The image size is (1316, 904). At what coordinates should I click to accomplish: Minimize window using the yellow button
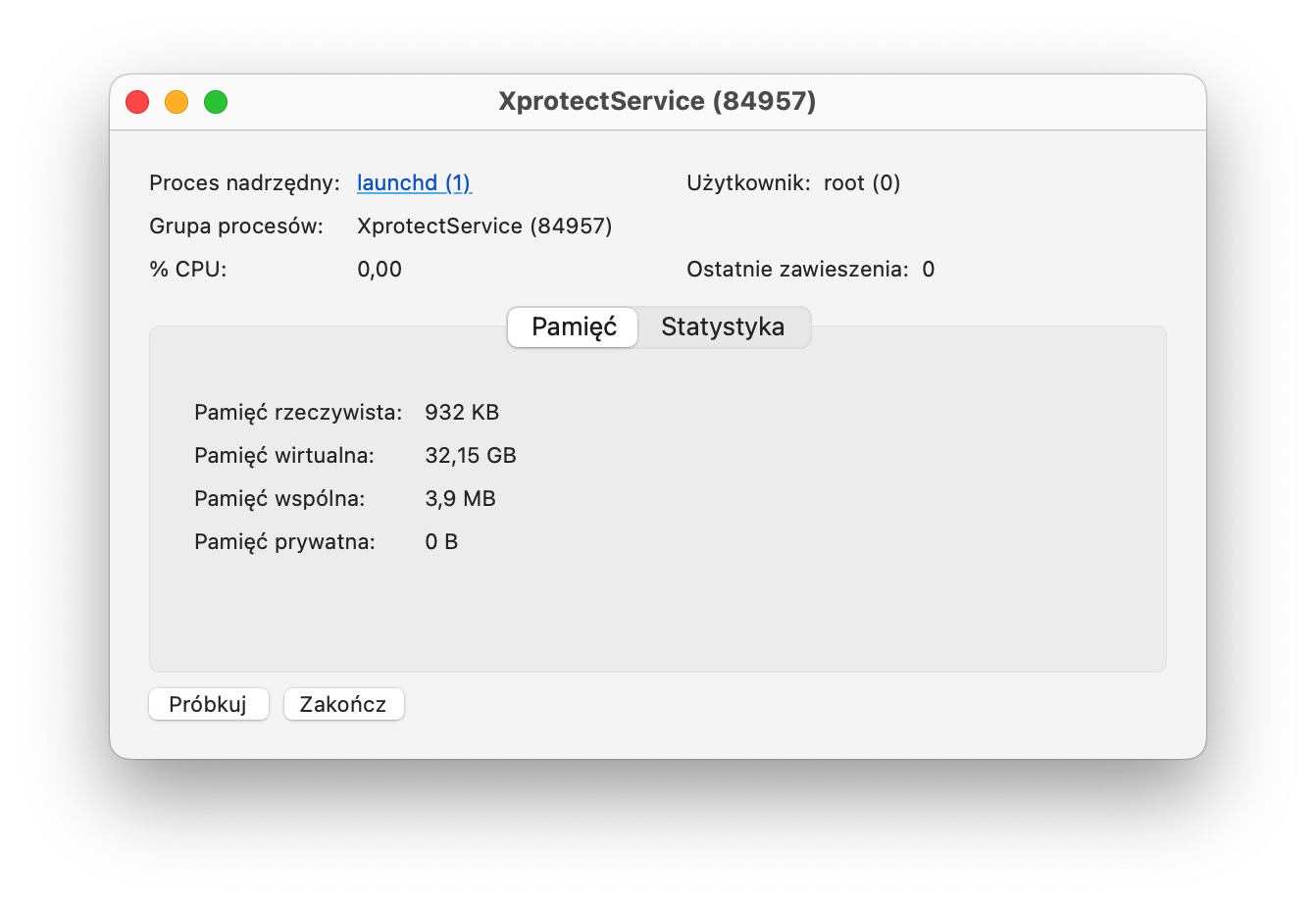tap(177, 102)
